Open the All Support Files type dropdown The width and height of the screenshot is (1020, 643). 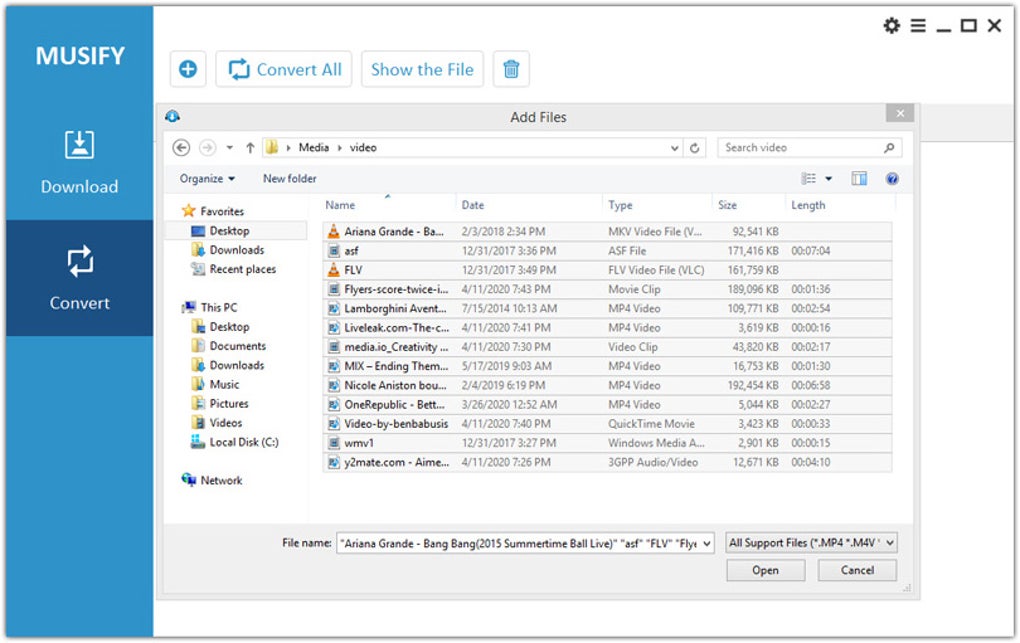pos(811,543)
